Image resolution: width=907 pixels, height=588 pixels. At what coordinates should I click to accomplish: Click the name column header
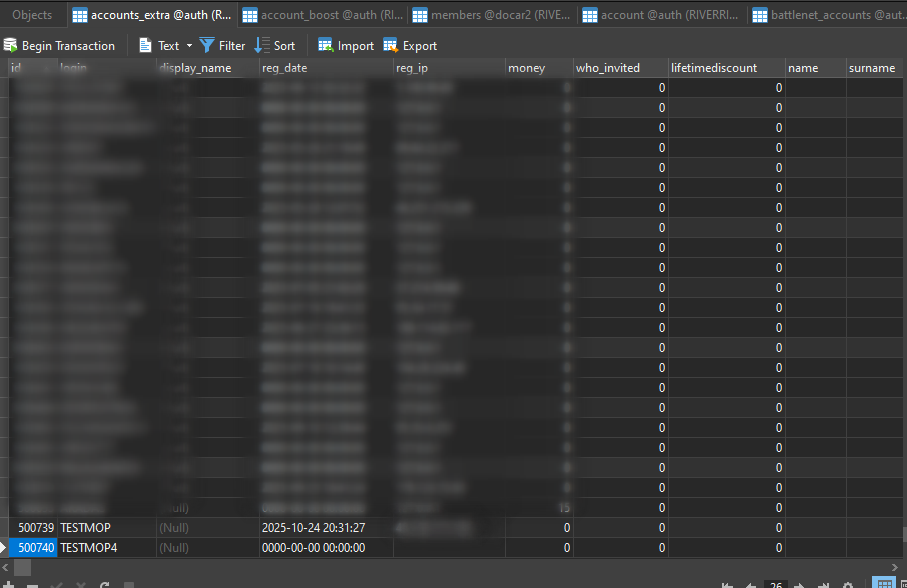tap(816, 68)
